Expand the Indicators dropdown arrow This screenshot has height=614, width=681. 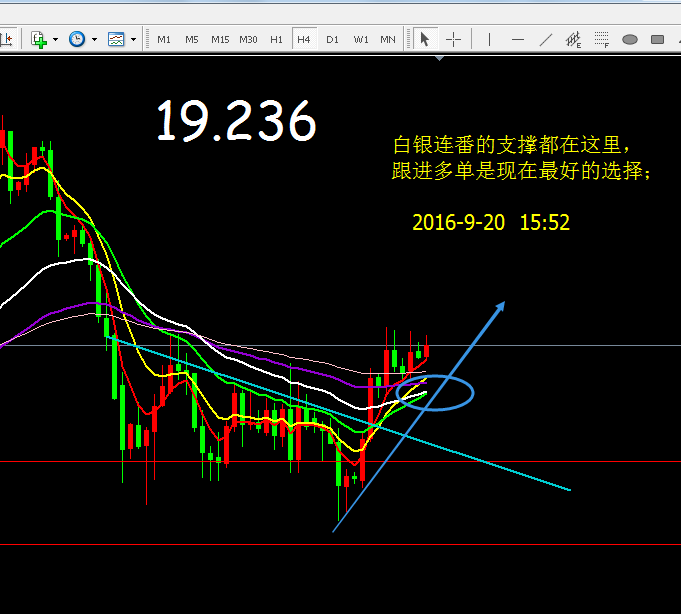(55, 40)
